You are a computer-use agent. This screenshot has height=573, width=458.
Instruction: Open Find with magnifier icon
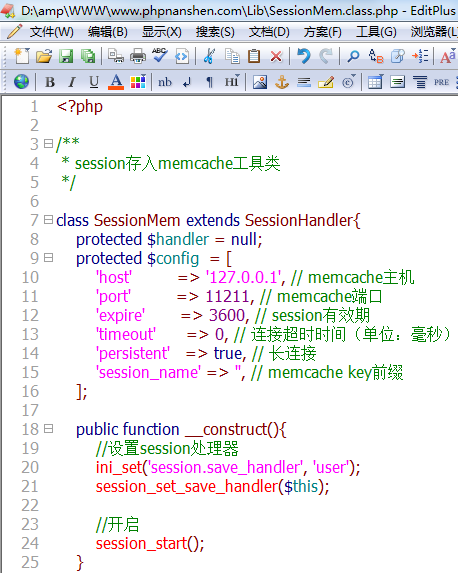[x=353, y=56]
